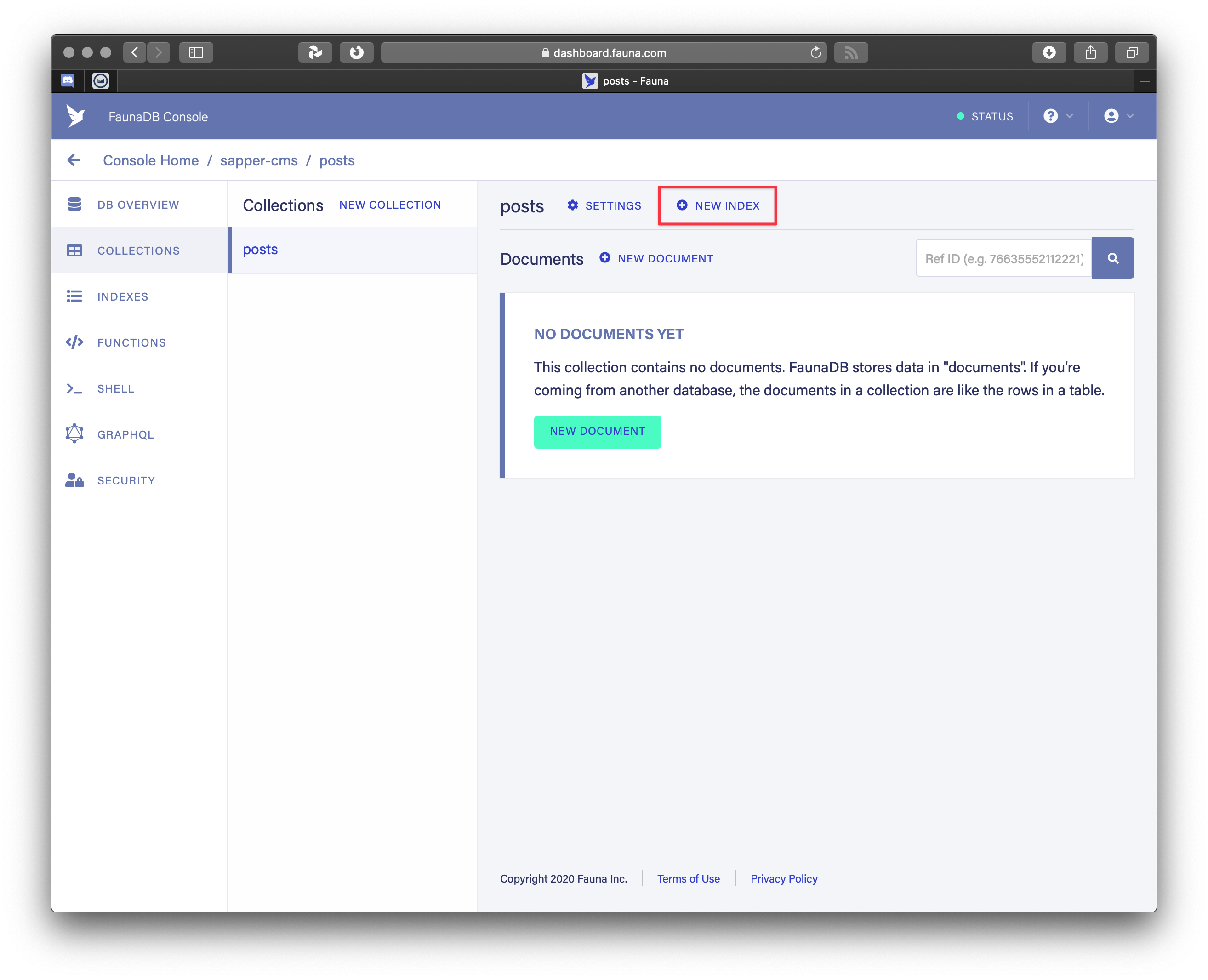Click NEW DOCUMENT link beside Documents heading
The image size is (1208, 980).
pos(665,258)
